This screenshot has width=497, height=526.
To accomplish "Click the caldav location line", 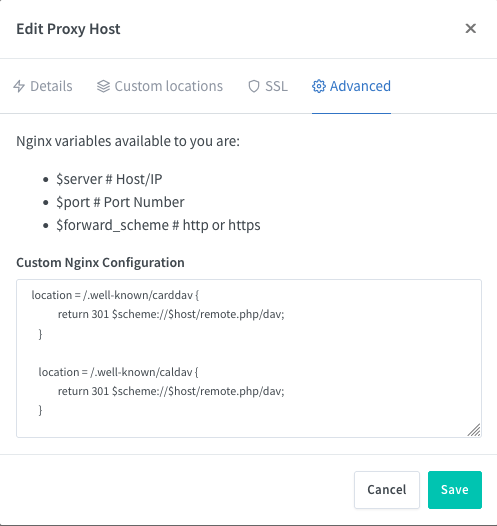I will pos(118,372).
